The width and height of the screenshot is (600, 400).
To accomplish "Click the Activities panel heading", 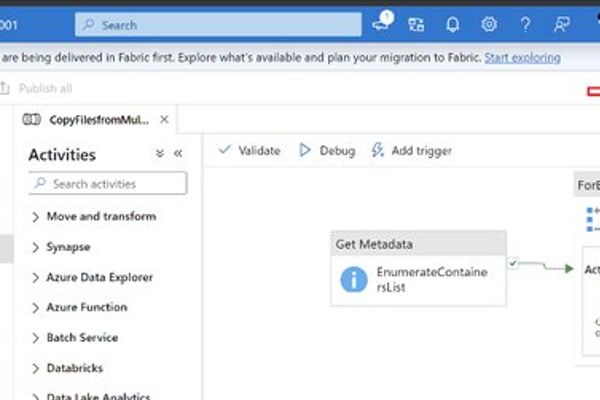I will [x=62, y=155].
